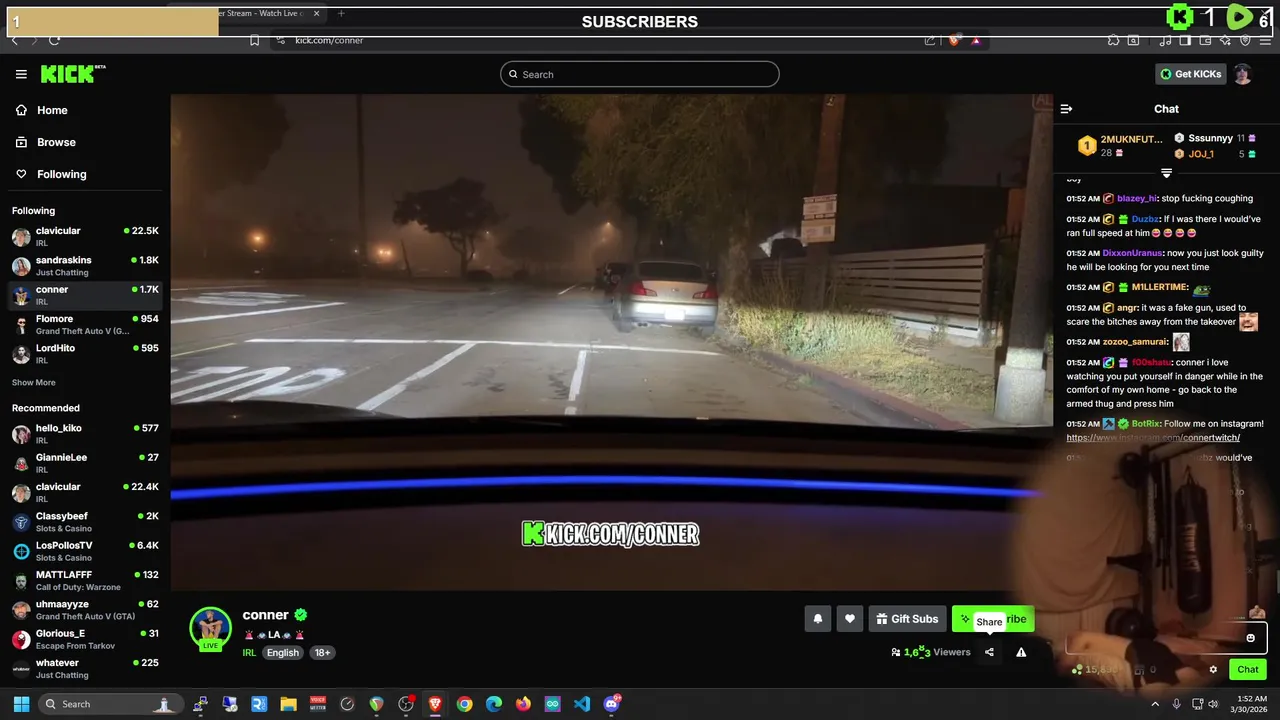Open Brave Shields lion icon
Image resolution: width=1280 pixels, height=720 pixels.
[954, 40]
